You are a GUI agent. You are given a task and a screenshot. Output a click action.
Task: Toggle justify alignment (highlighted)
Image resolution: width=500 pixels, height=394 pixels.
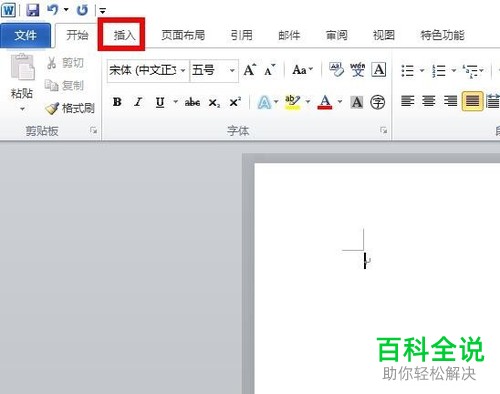click(x=472, y=101)
